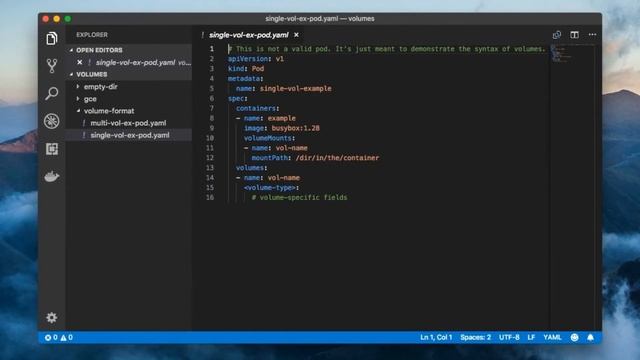Viewport: 640px width, 360px height.
Task: Open multi-vol-ex-pod.yaml file
Action: (128, 123)
